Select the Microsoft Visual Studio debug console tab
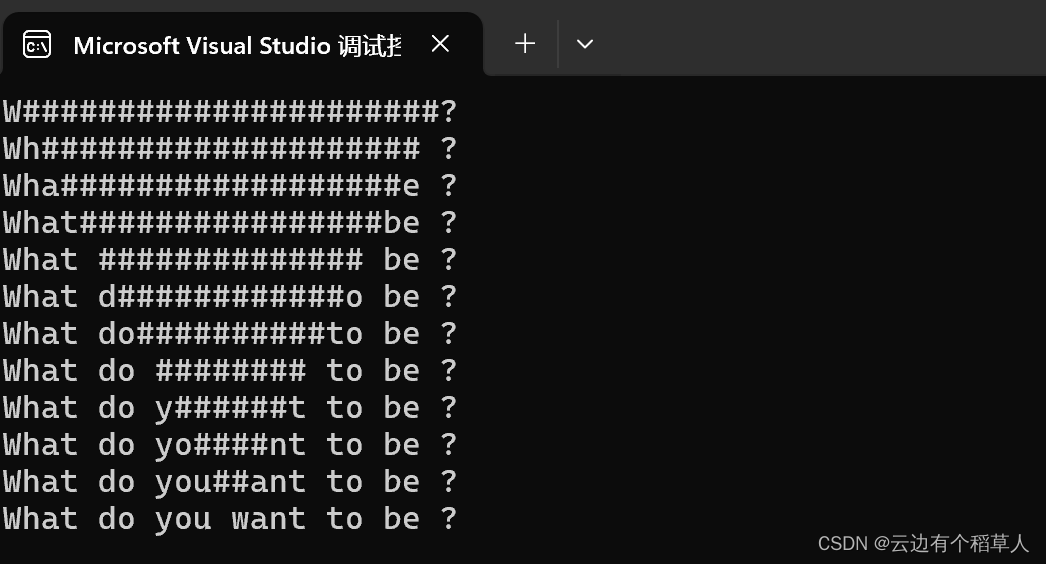Image resolution: width=1046 pixels, height=564 pixels. tap(242, 44)
